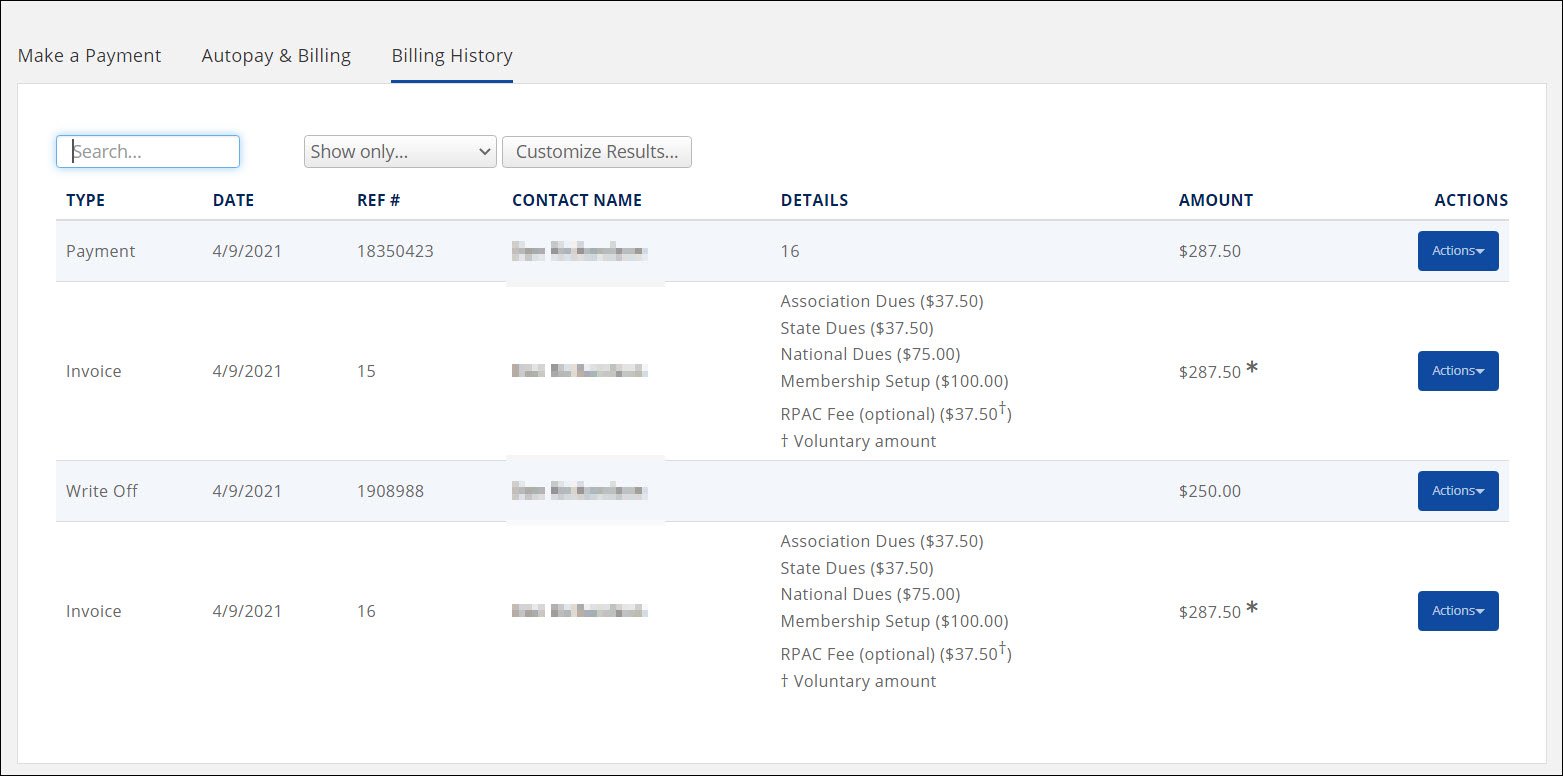Click the asterisk beside Invoice 16 amount

click(1251, 610)
